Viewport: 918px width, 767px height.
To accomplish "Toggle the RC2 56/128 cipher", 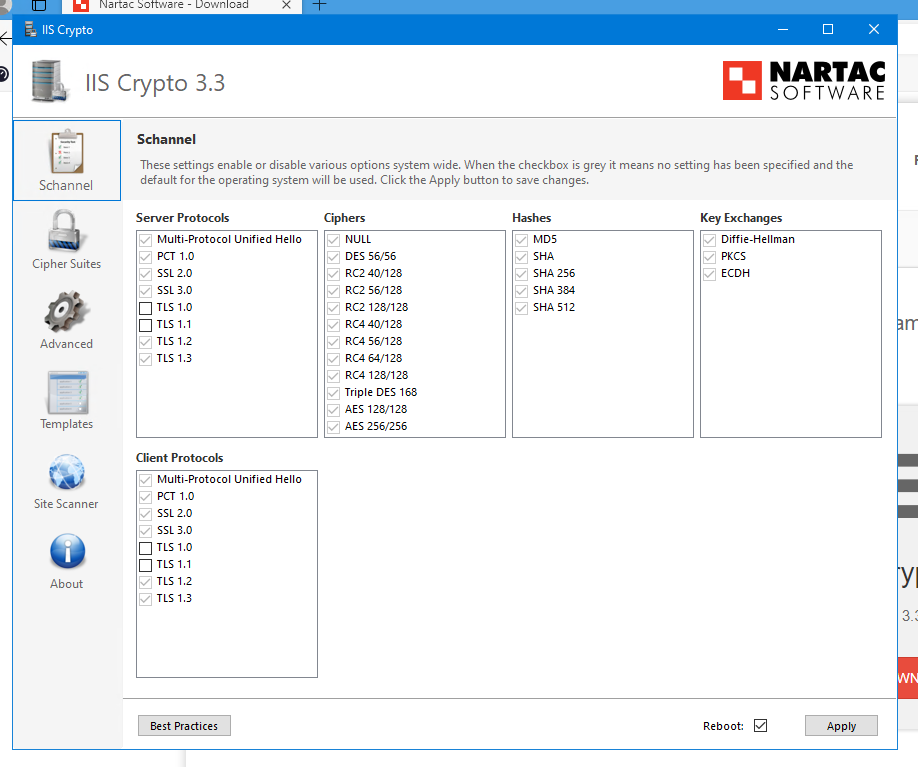I will point(334,291).
